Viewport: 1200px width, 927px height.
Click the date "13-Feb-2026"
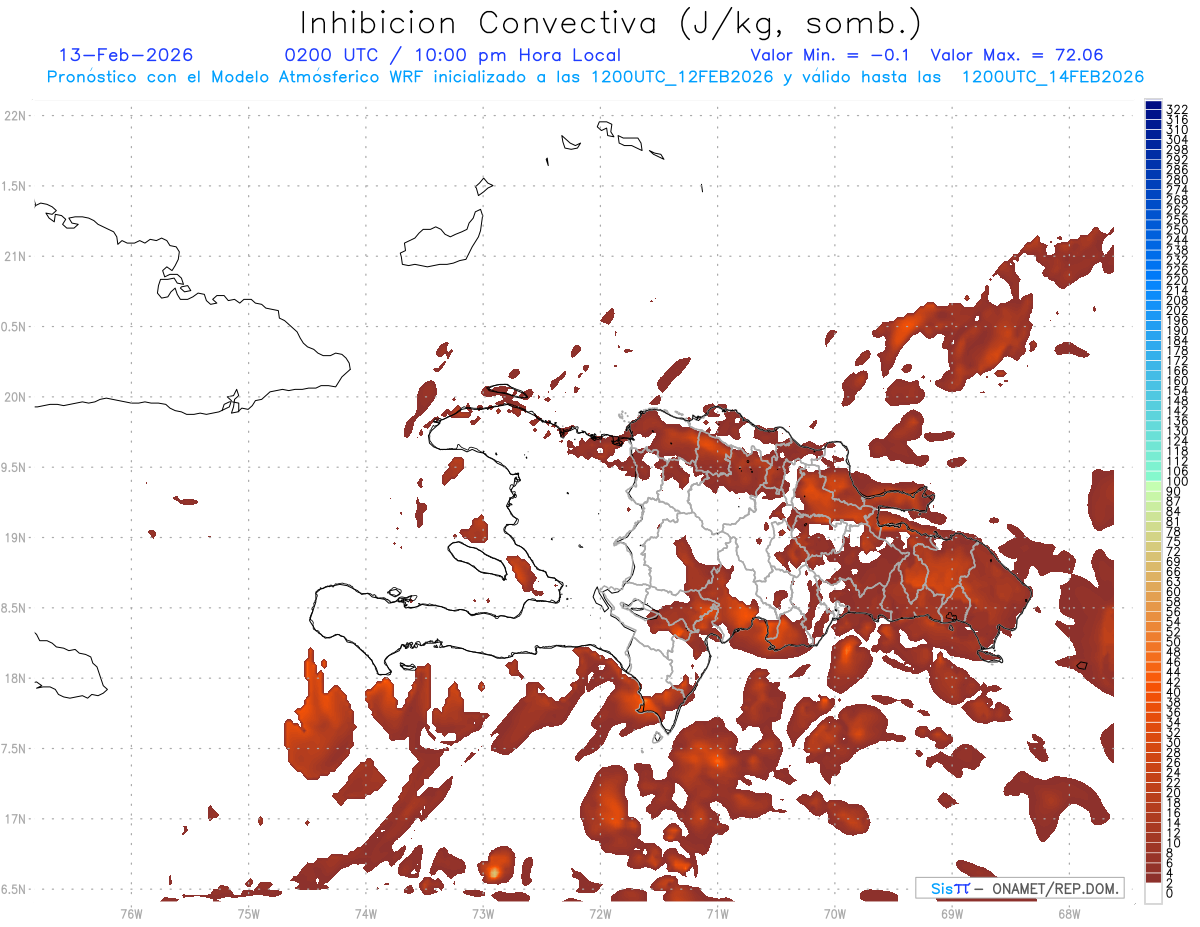tap(126, 55)
